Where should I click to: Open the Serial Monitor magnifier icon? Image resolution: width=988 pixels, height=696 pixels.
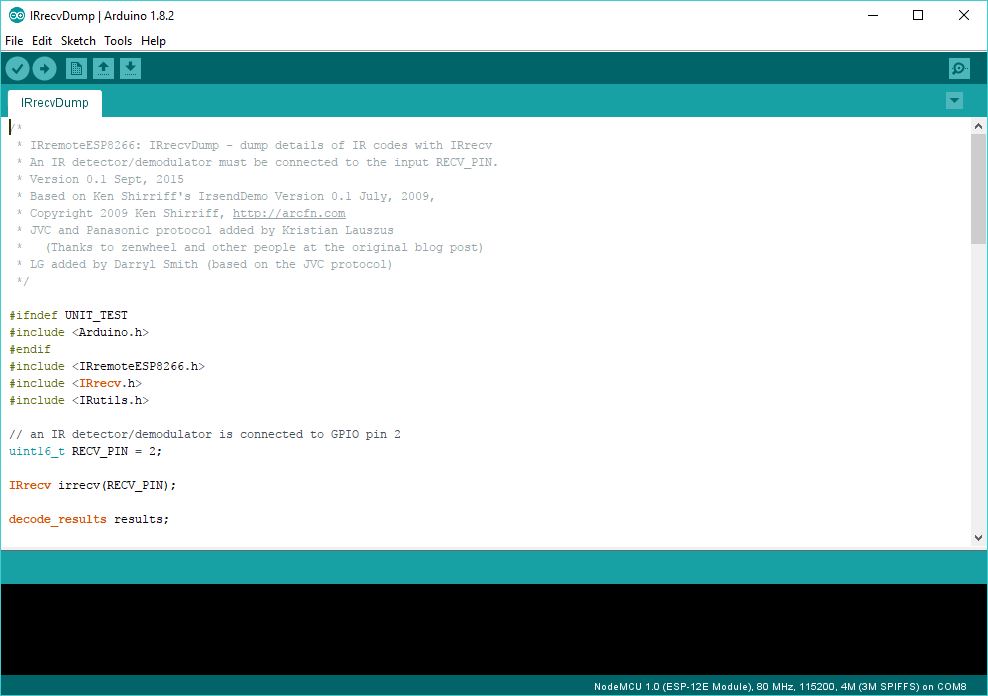click(959, 69)
